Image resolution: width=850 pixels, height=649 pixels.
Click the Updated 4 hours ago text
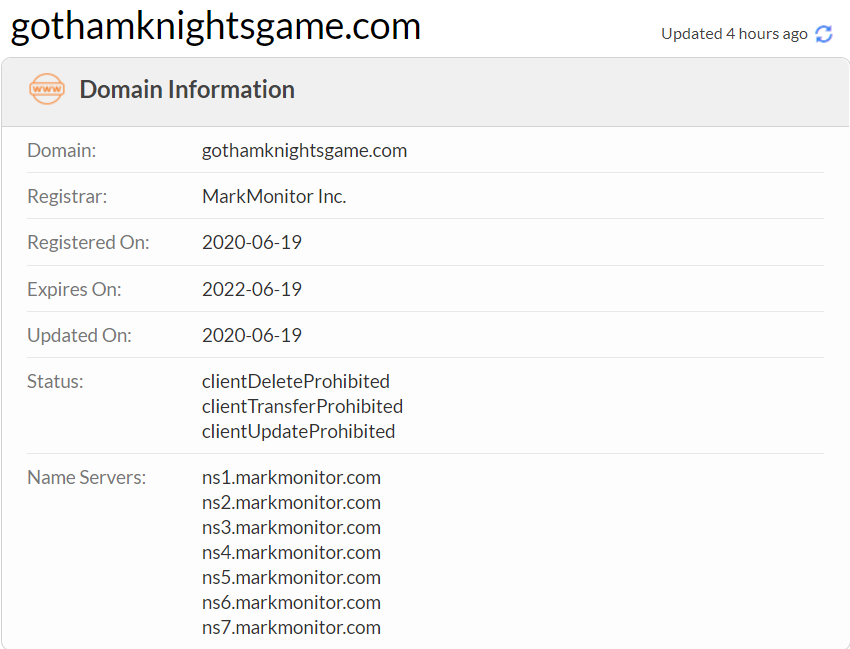coord(734,34)
